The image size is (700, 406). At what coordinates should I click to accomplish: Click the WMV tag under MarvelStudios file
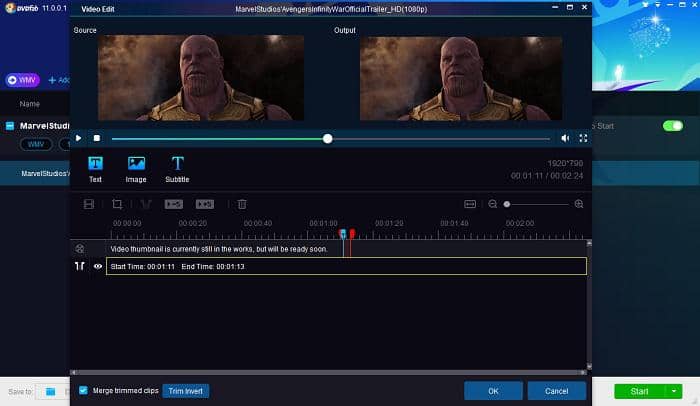coord(36,144)
